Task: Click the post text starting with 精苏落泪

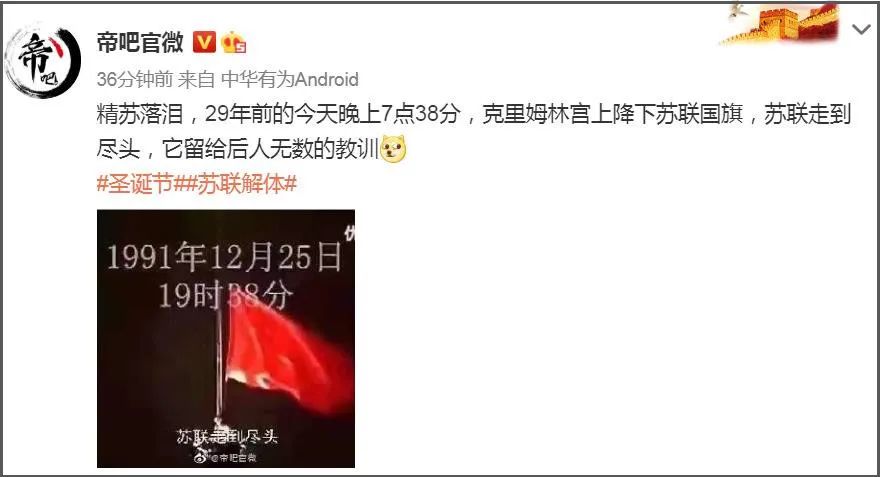Action: (474, 131)
